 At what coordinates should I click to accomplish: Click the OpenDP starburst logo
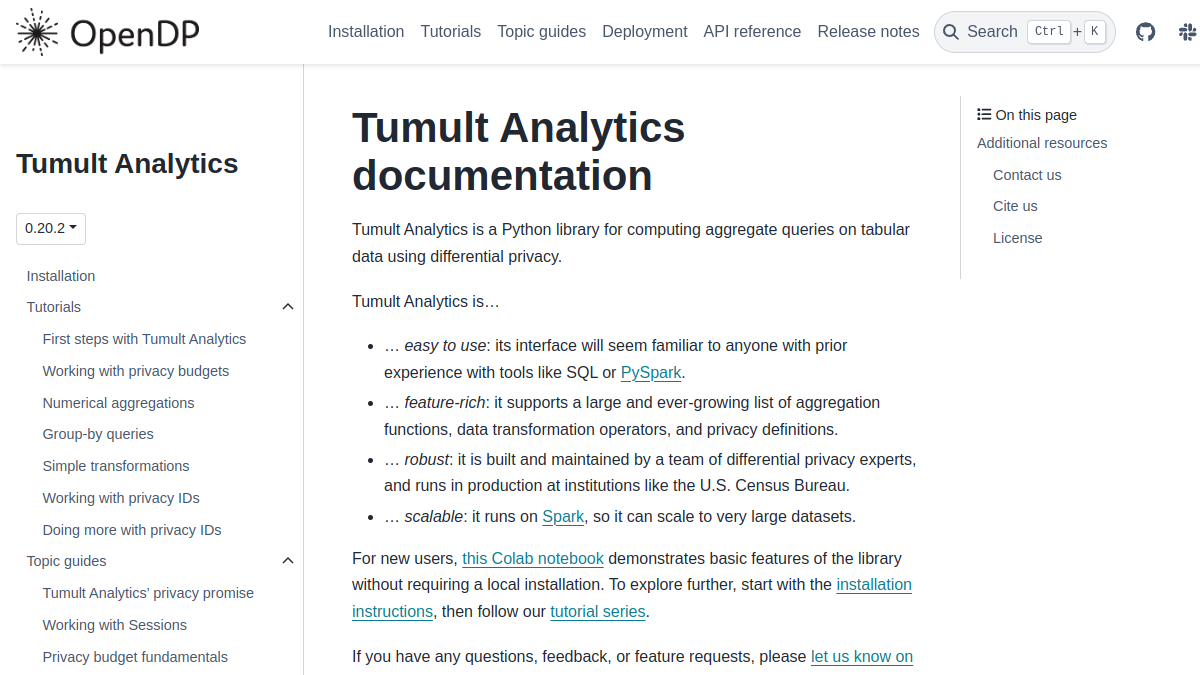(x=38, y=32)
